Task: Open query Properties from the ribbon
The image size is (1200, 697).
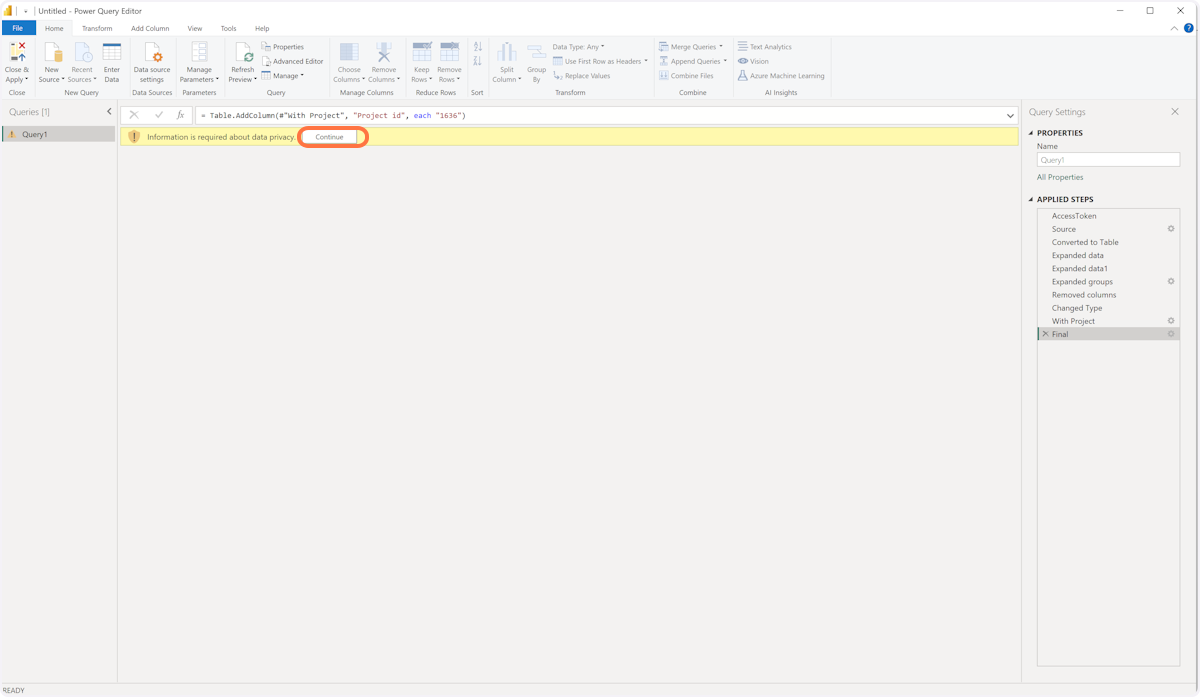Action: tap(283, 47)
